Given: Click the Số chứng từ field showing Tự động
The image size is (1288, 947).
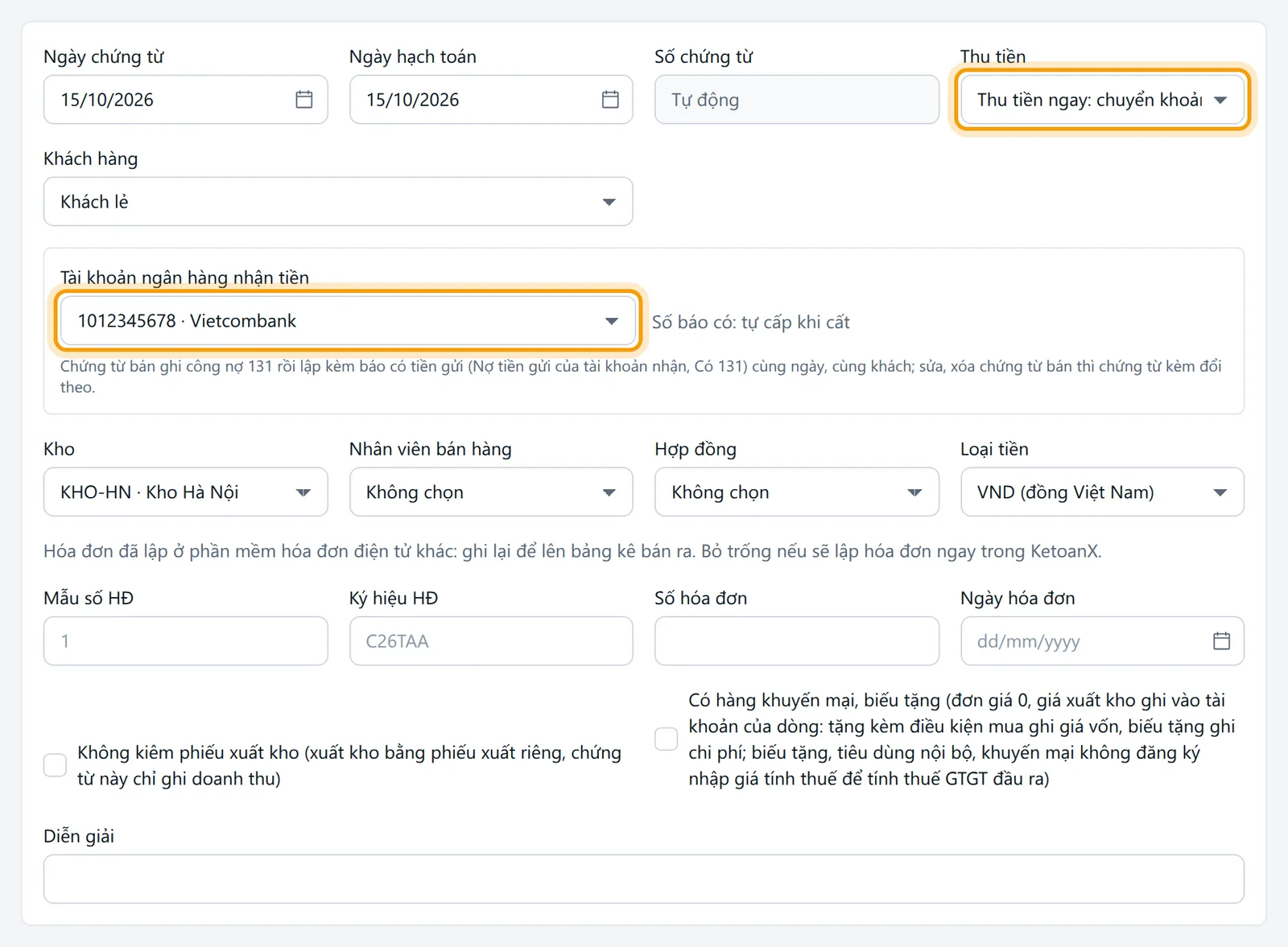Looking at the screenshot, I should tap(797, 100).
